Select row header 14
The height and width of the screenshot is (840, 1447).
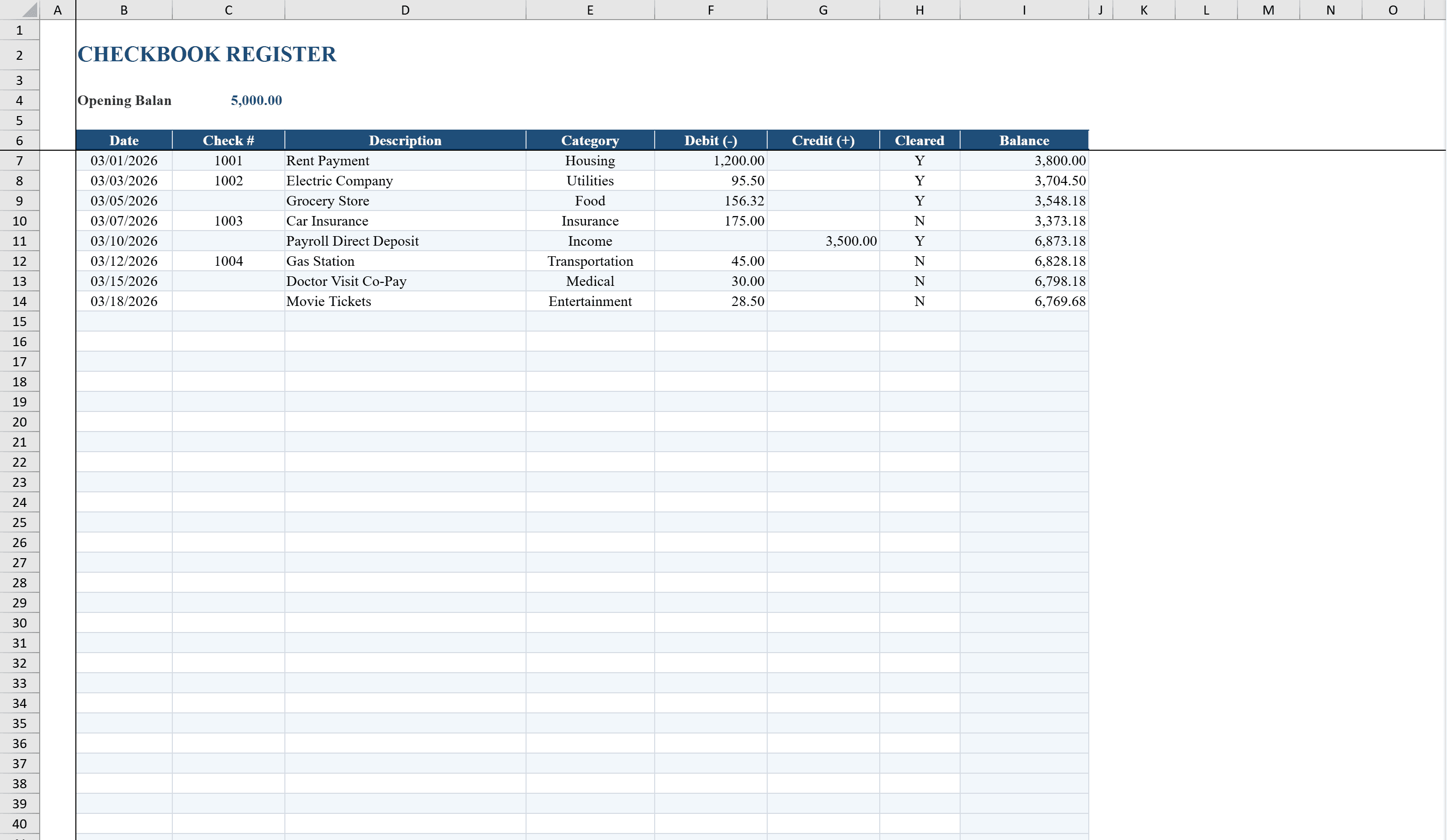[19, 301]
